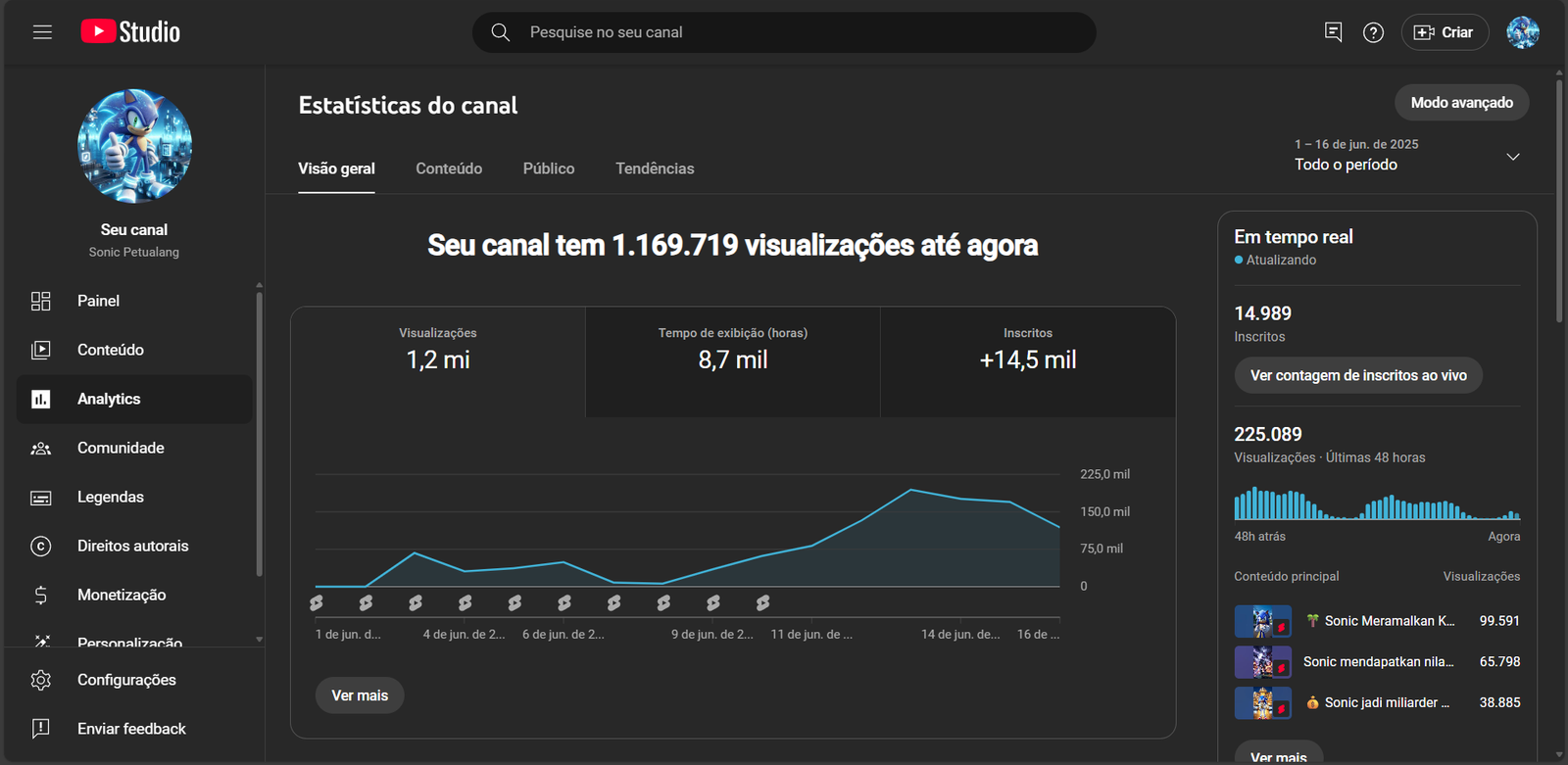Open the Monetização sidebar item
The image size is (1568, 765).
pos(134,595)
